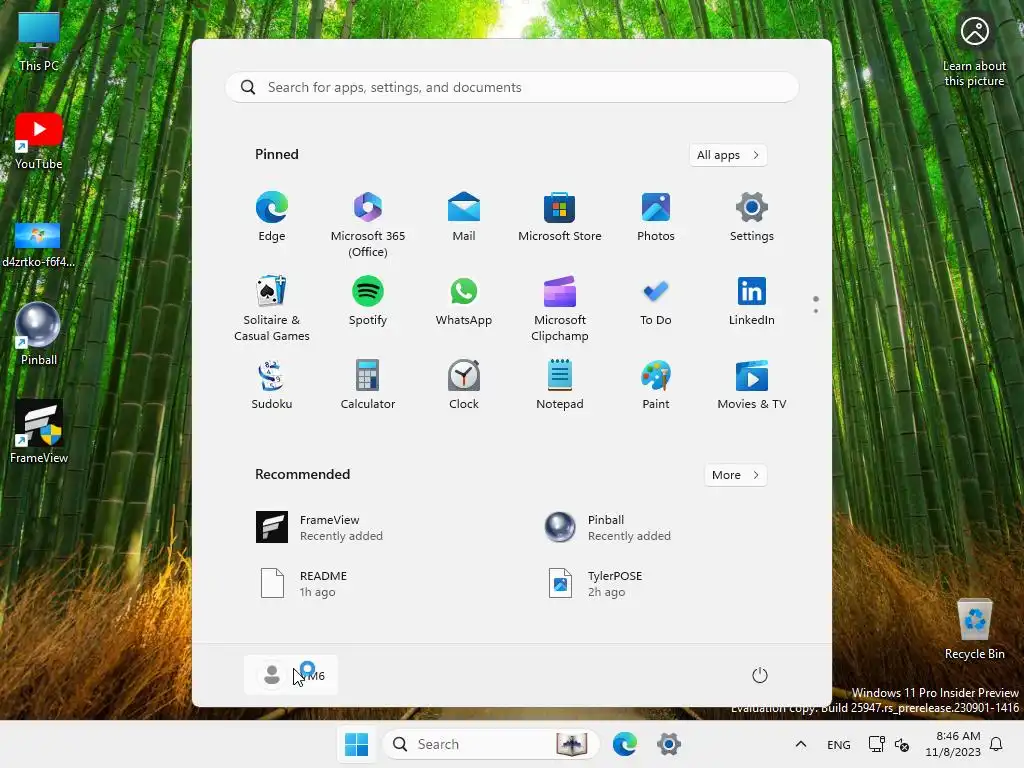Open the Sudoku game
The width and height of the screenshot is (1024, 768).
click(272, 385)
